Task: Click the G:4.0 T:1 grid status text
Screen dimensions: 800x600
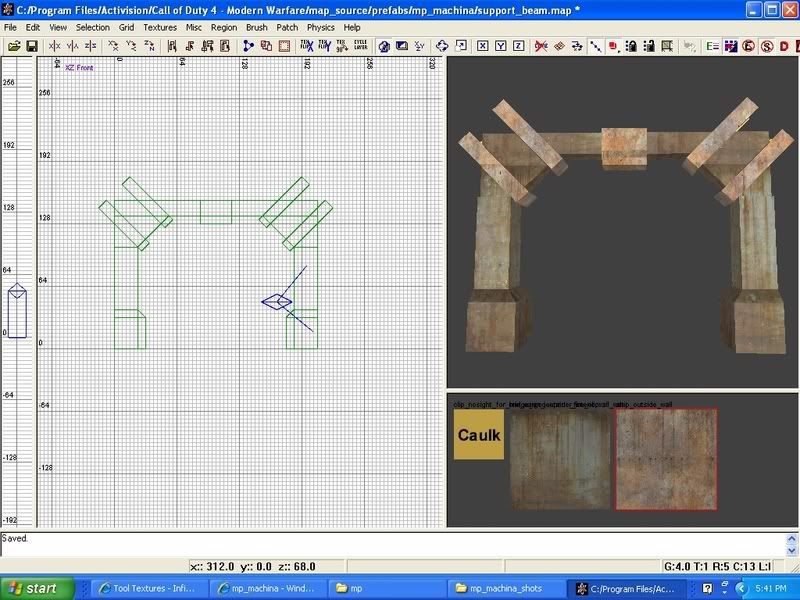Action: click(717, 566)
